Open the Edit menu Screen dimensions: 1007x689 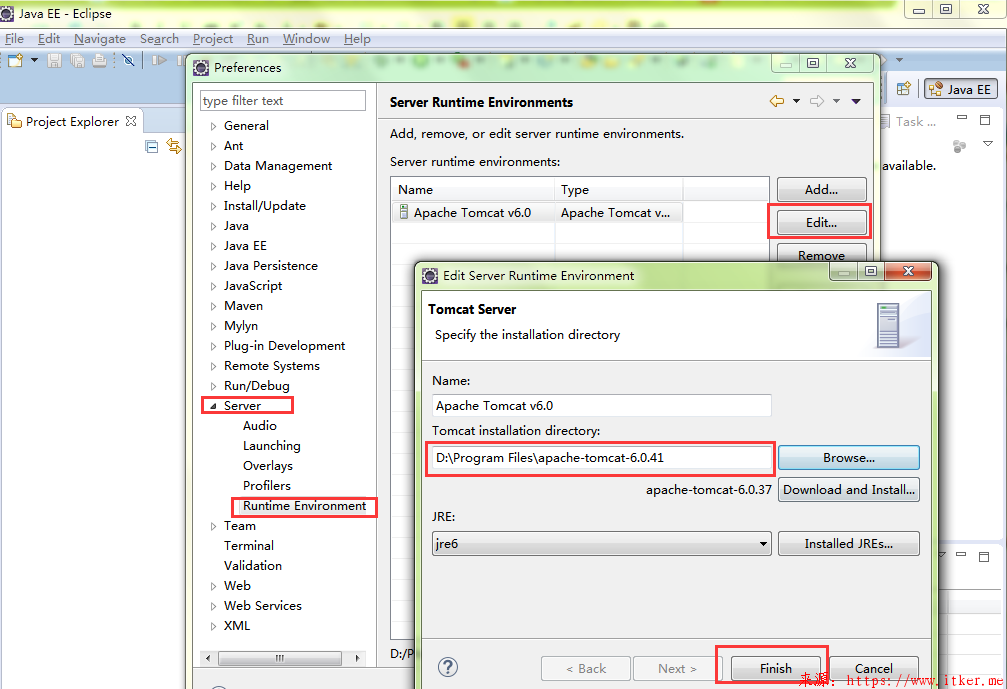(49, 39)
